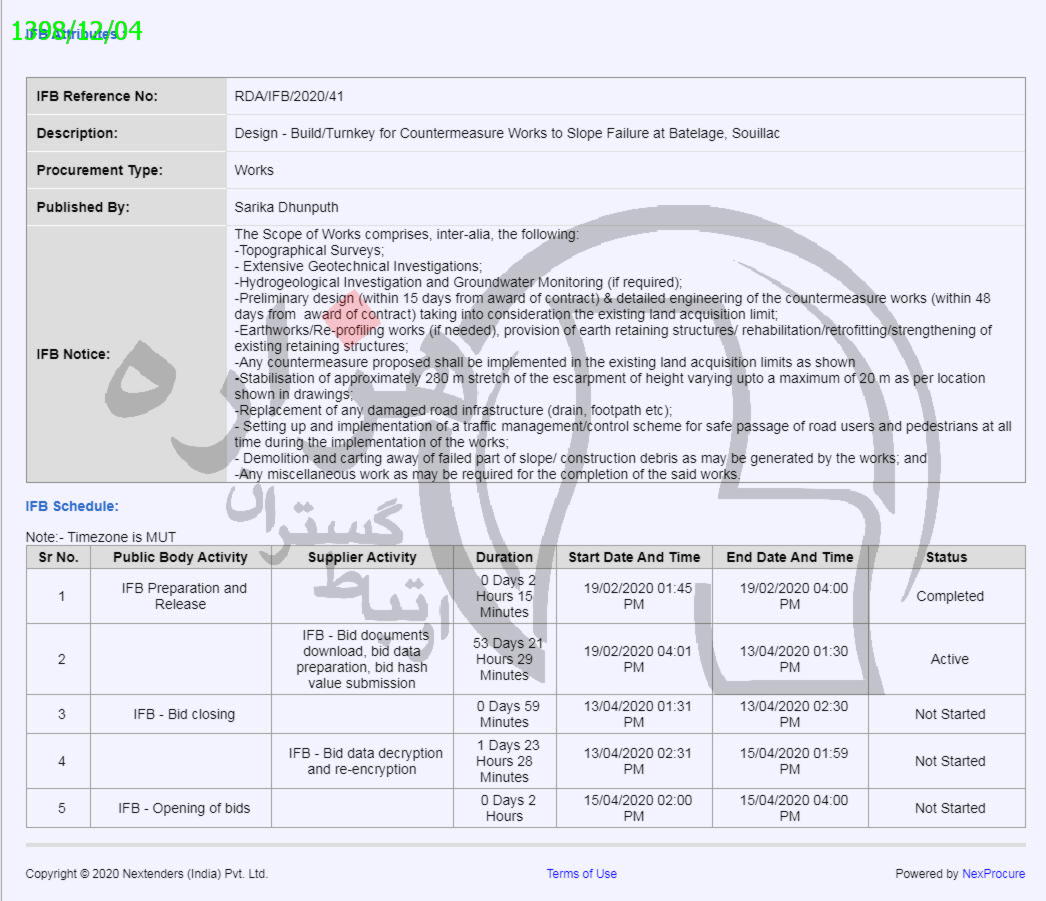This screenshot has height=901, width=1046.
Task: Click the Procurement Type value Works
Action: [254, 170]
